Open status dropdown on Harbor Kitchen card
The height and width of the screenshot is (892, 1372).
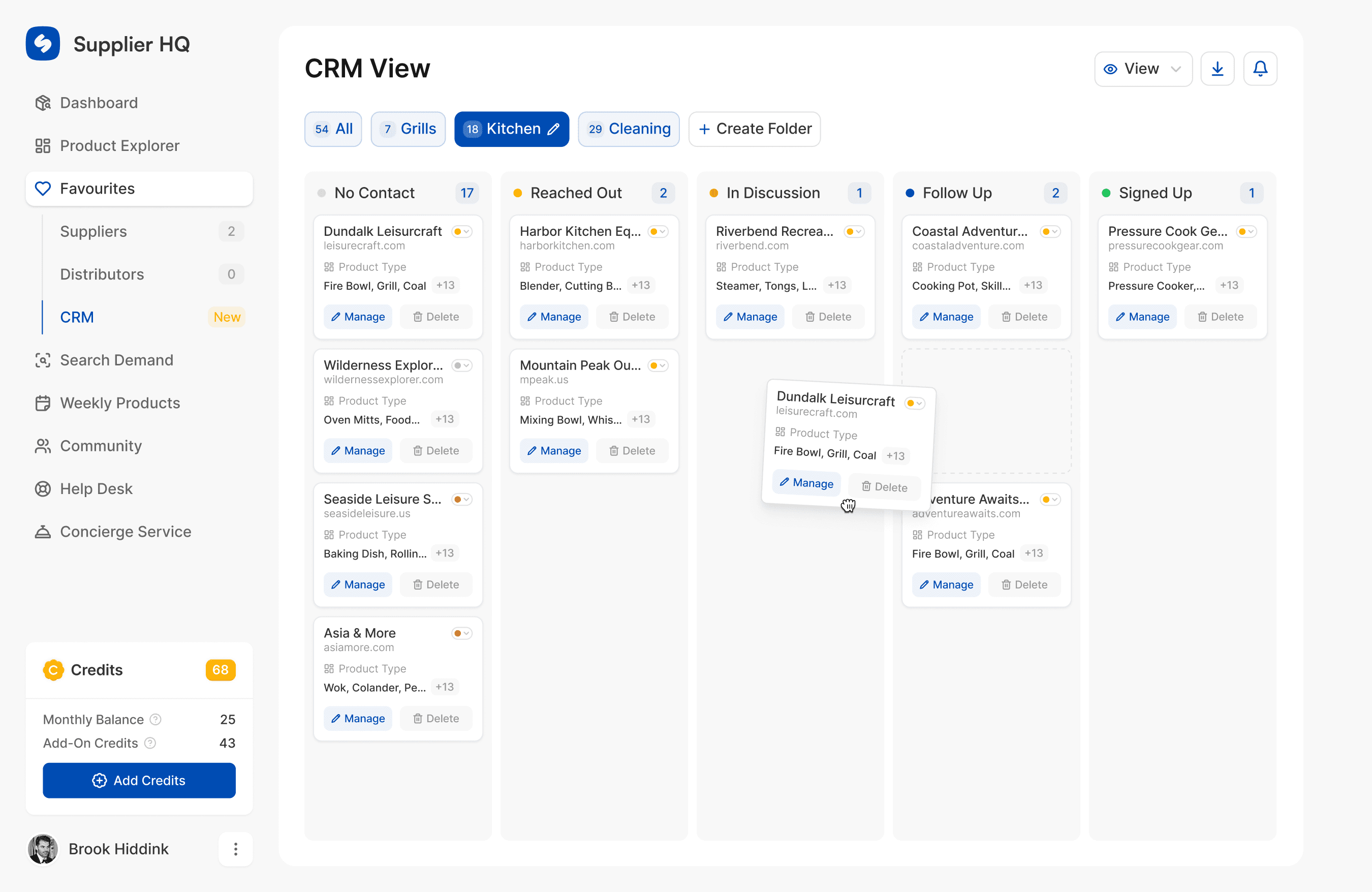tap(658, 232)
